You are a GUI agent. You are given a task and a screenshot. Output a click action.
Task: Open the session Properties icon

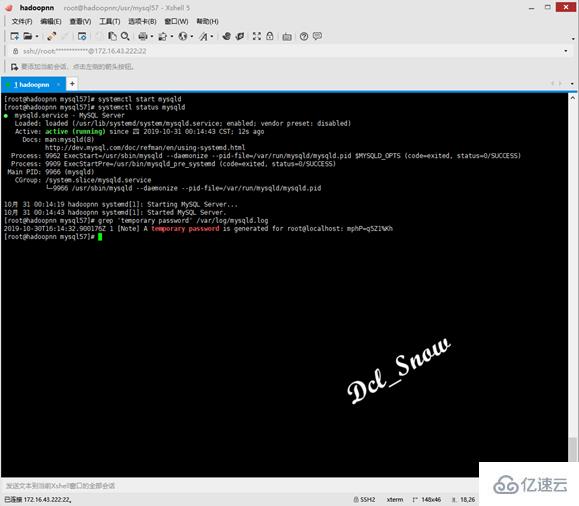pyautogui.click(x=82, y=36)
